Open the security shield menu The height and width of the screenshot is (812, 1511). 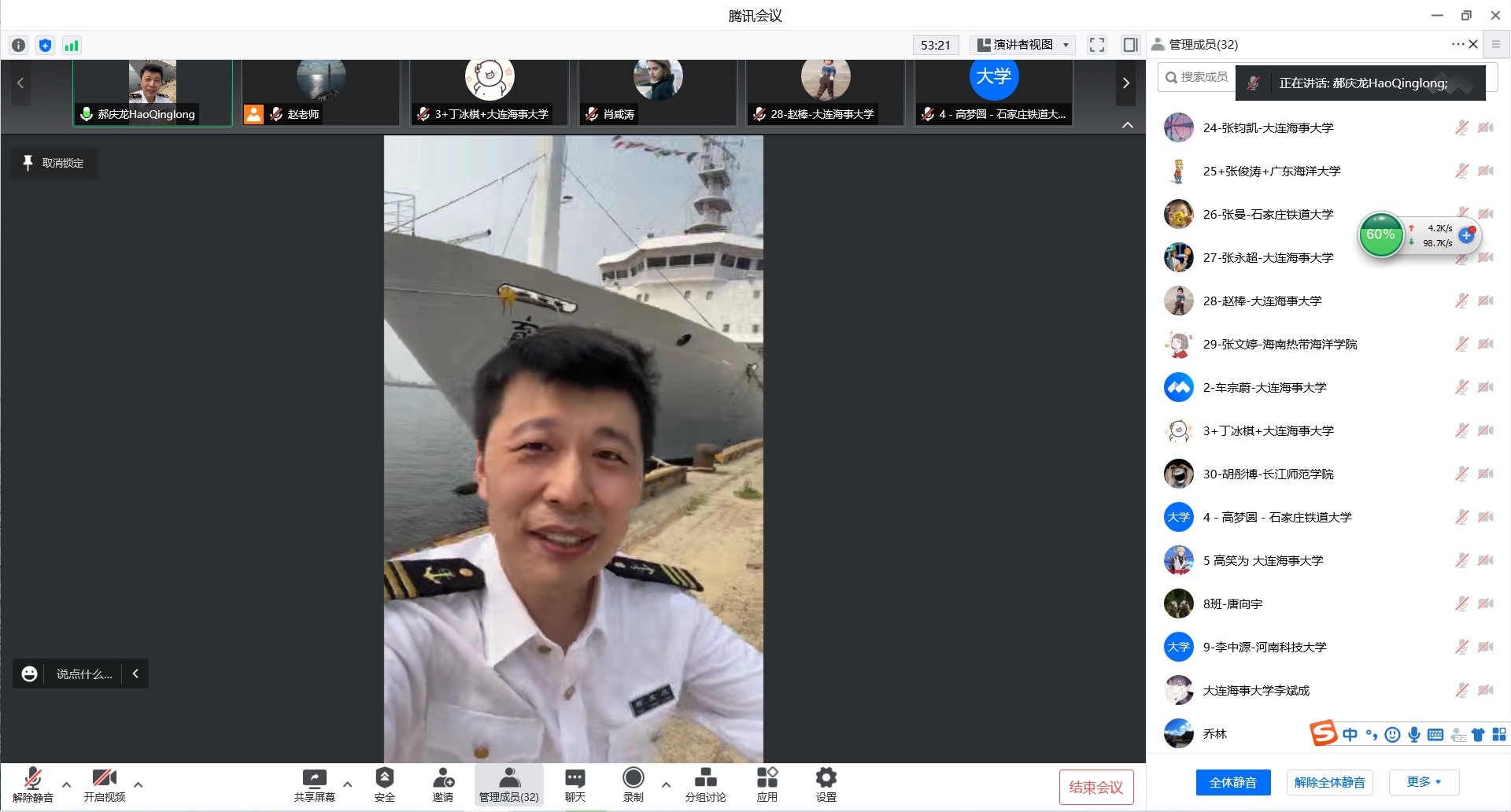384,785
